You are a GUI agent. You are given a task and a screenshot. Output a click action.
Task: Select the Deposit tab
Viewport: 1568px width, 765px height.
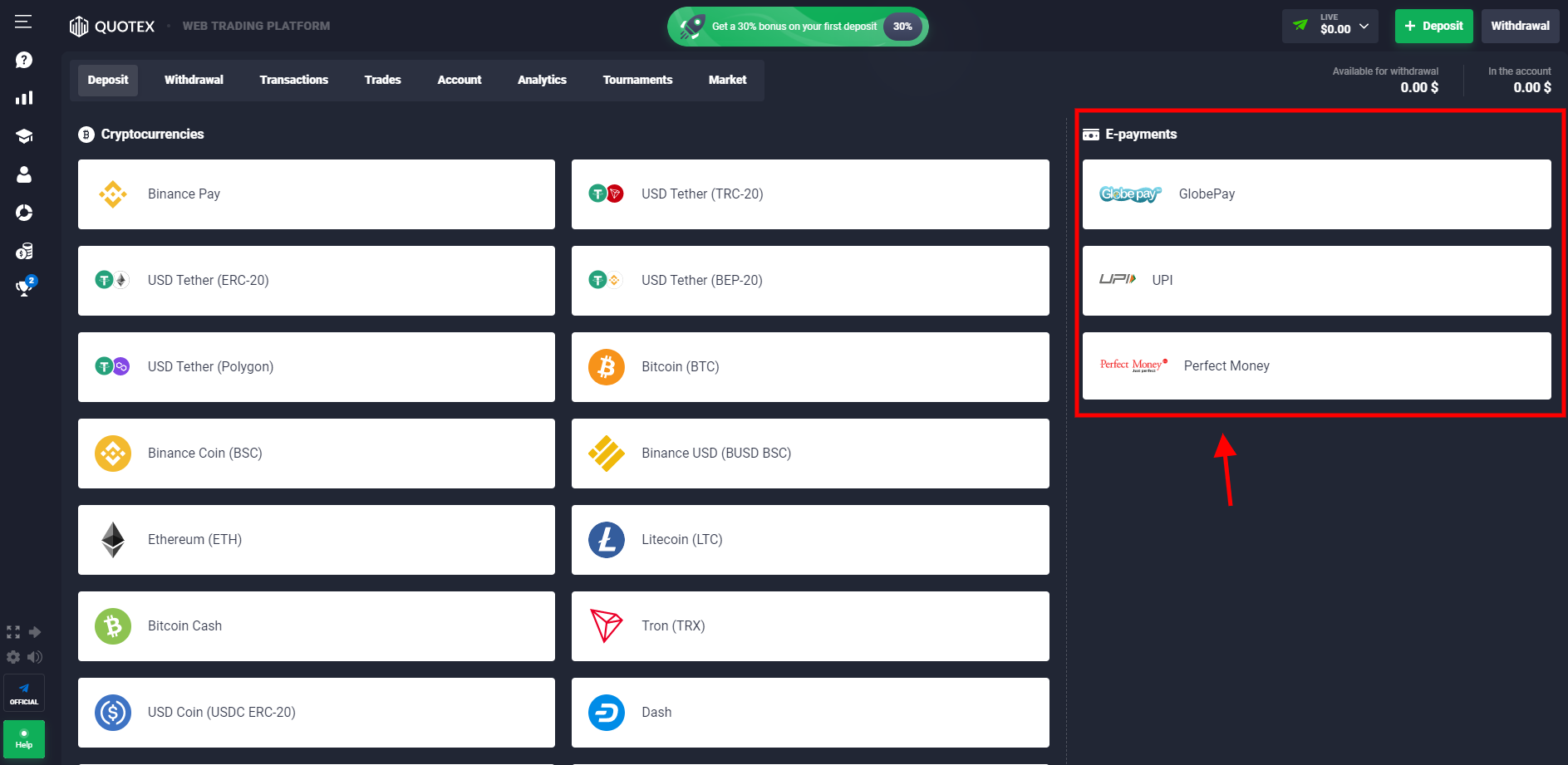(108, 80)
